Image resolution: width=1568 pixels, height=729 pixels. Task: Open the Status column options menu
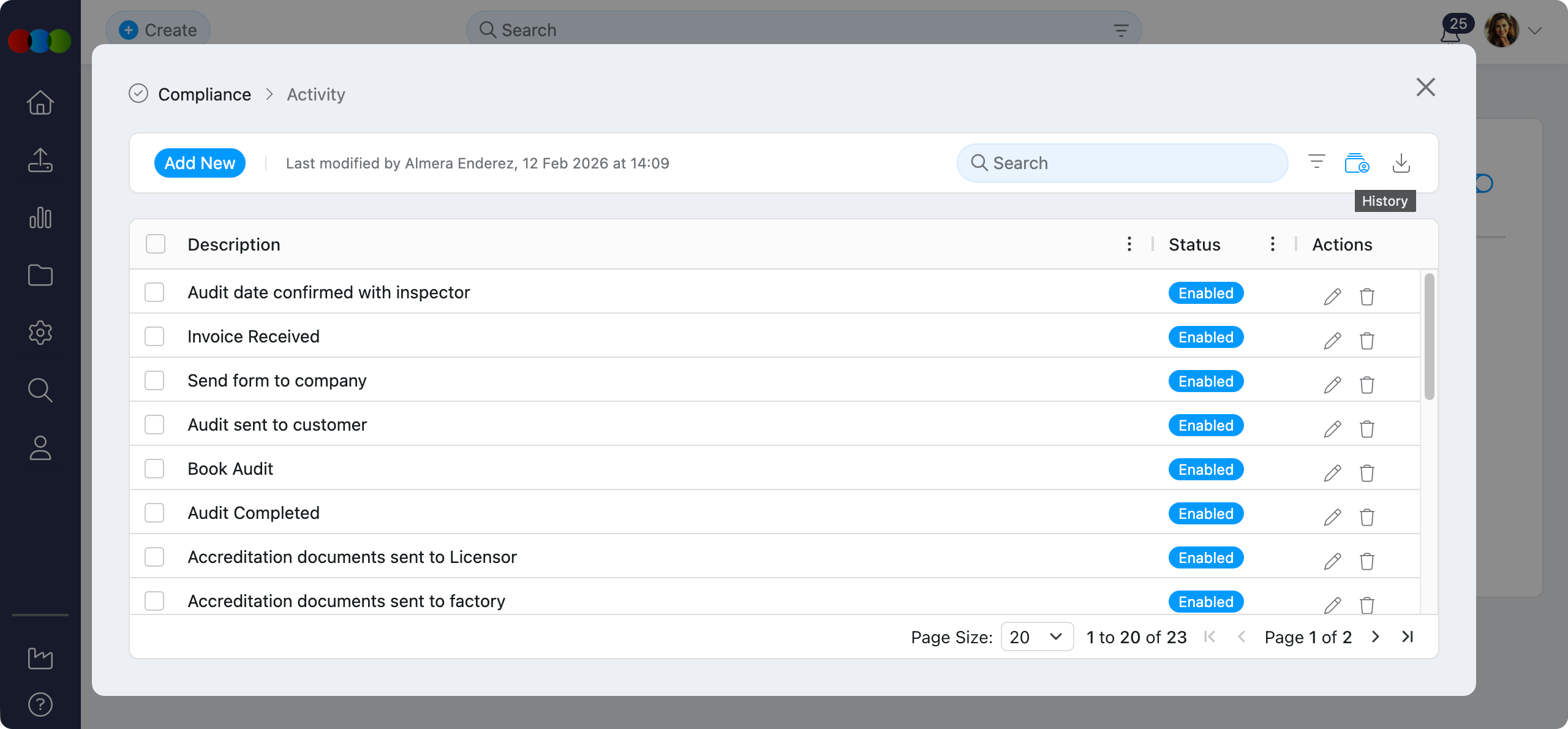1272,244
